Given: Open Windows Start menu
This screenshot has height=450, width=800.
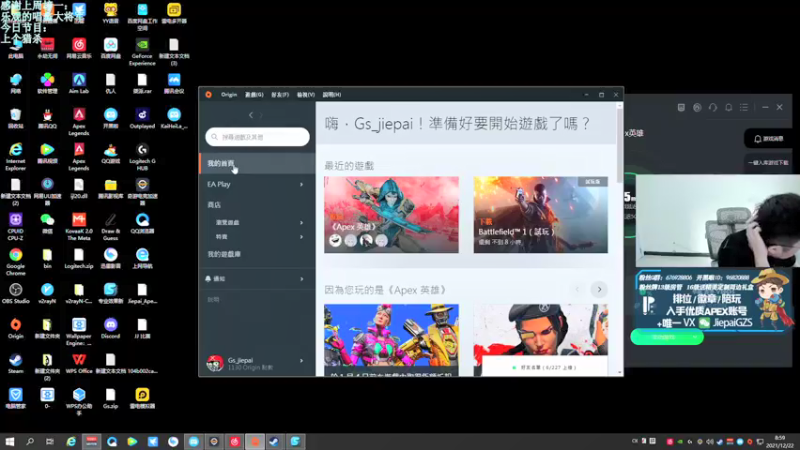Looking at the screenshot, I should 10,442.
